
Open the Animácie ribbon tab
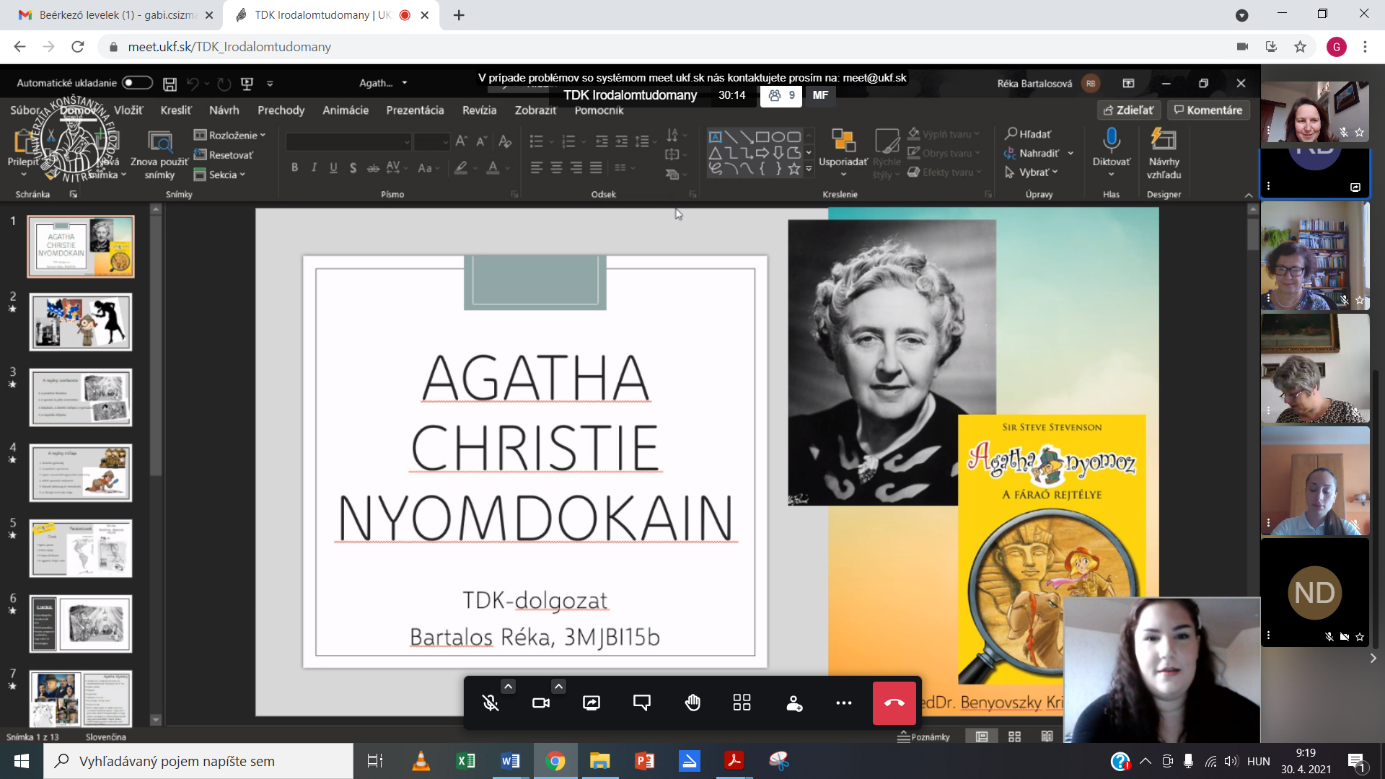pyautogui.click(x=346, y=110)
